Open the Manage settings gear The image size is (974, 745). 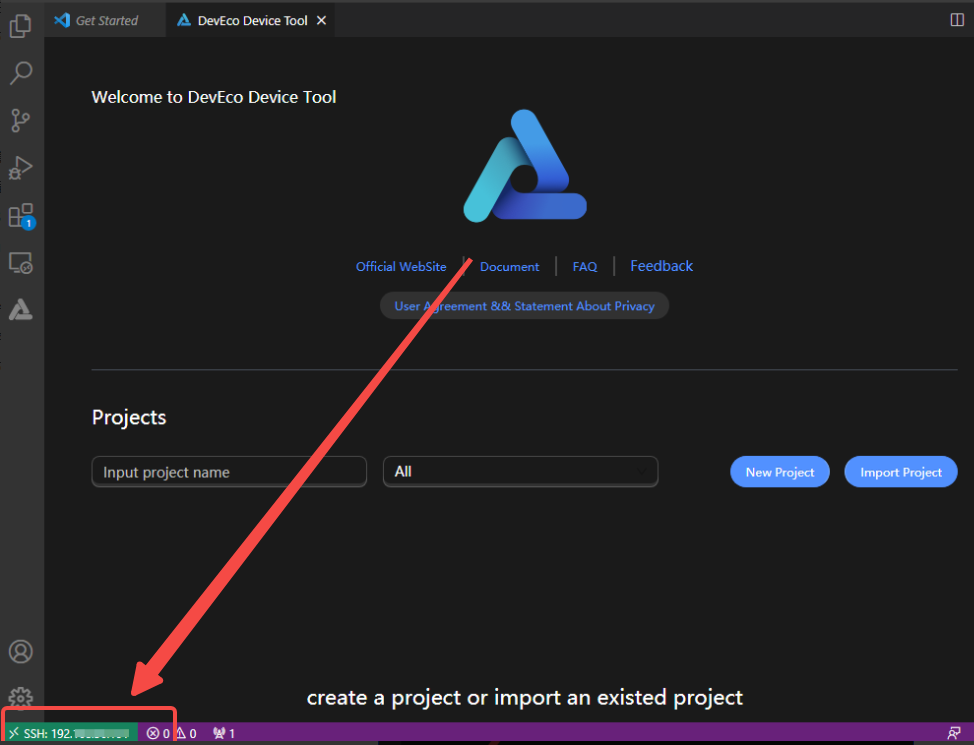coord(20,698)
